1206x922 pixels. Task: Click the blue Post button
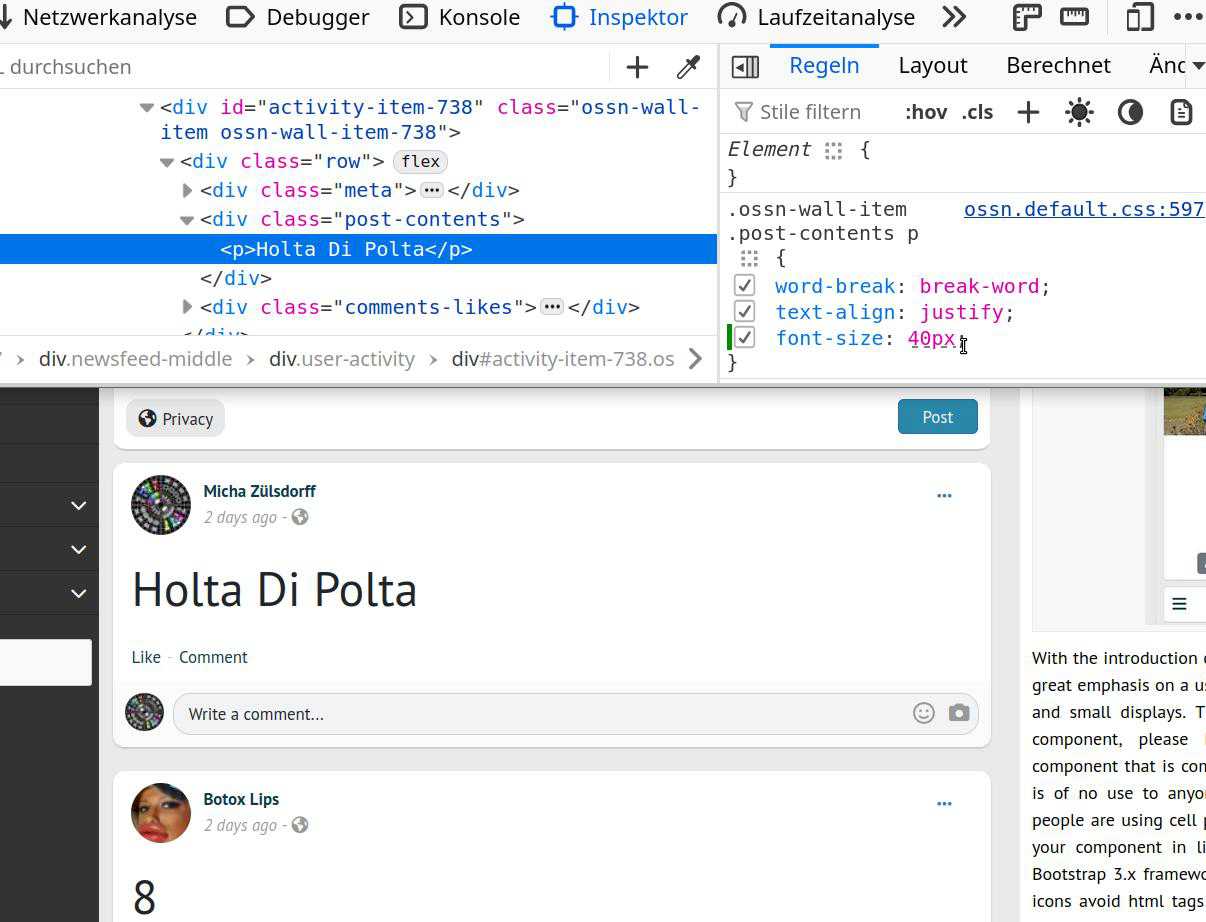(937, 417)
